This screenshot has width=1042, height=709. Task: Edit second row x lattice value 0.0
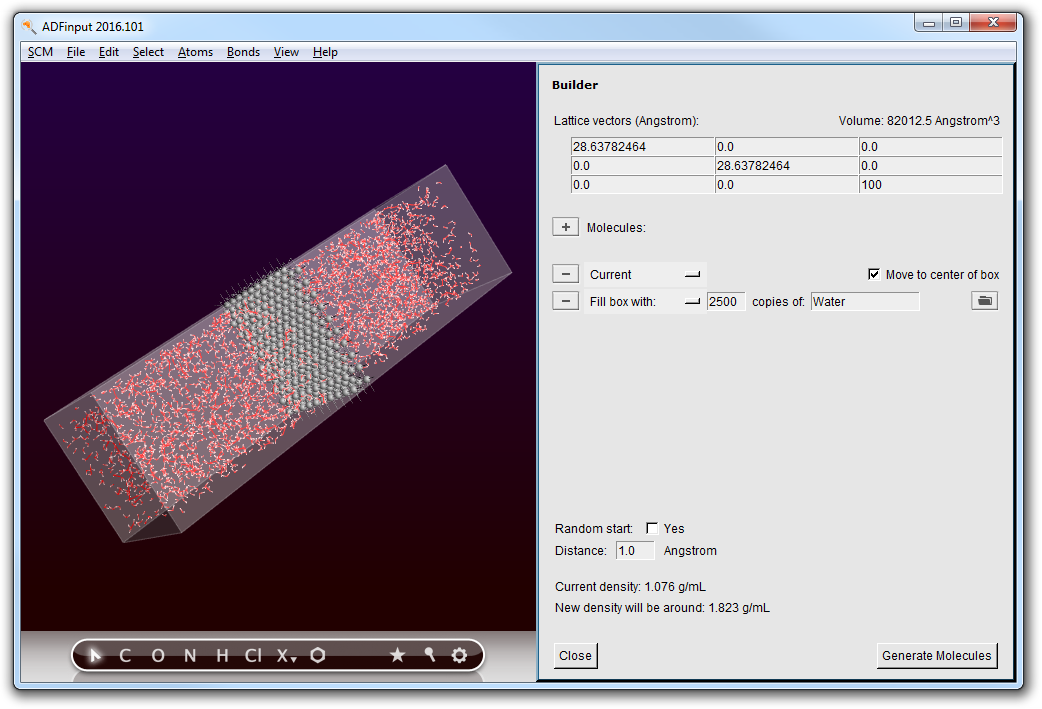click(643, 165)
